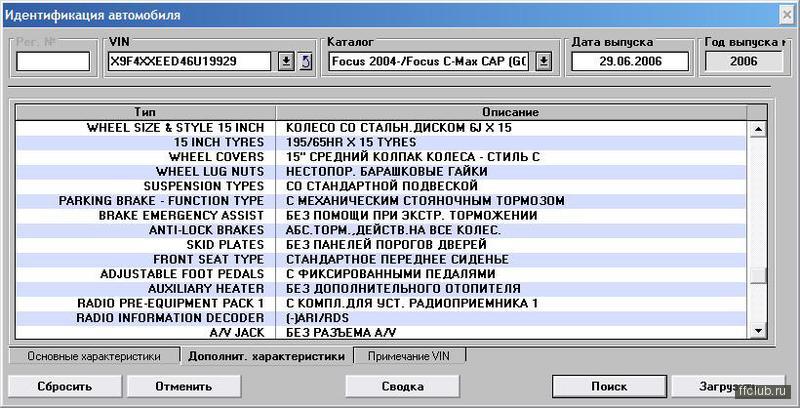Select the PARKING BRAKE - FUNCTION TYPE row

[x=381, y=201]
